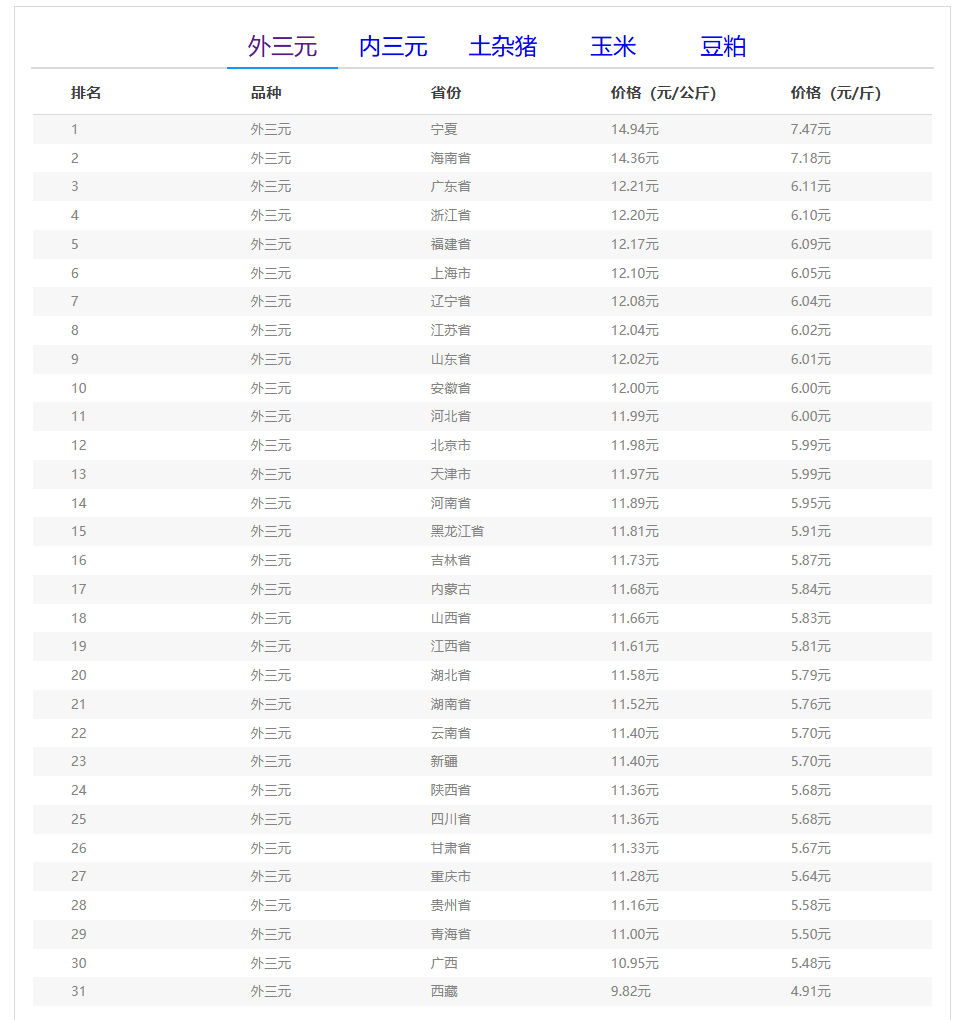Select the 内蒙古 province cell
Image resolution: width=970 pixels, height=1020 pixels.
pyautogui.click(x=451, y=589)
